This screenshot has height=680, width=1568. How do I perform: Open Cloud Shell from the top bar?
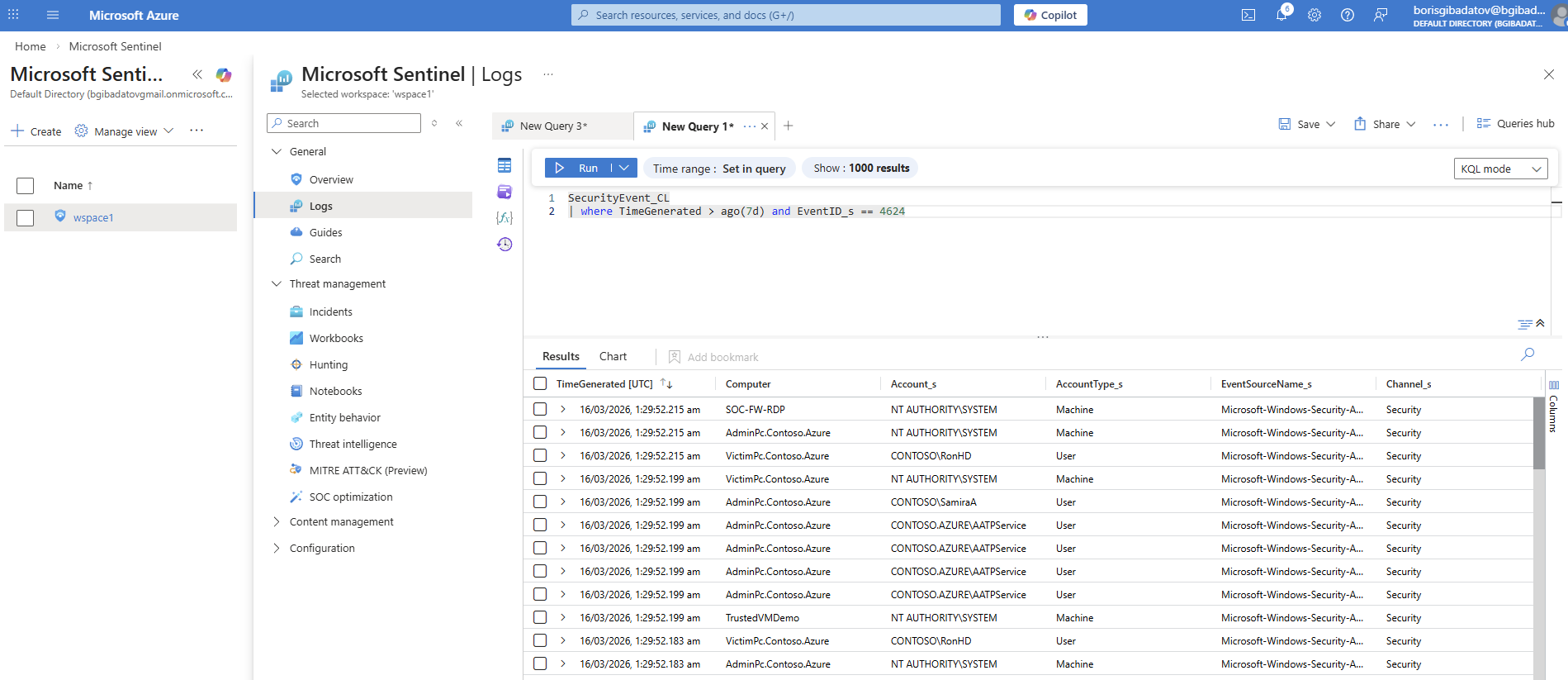coord(1248,15)
